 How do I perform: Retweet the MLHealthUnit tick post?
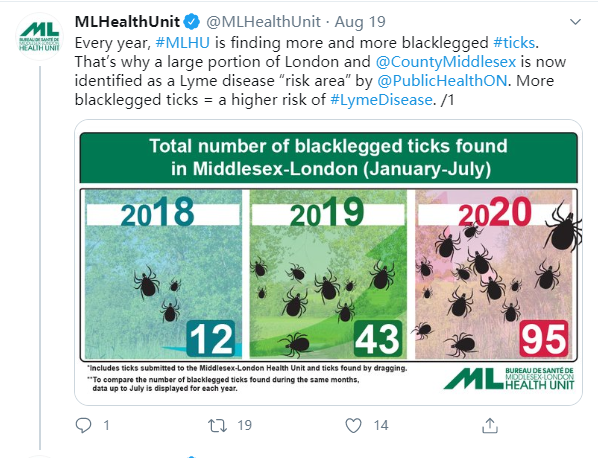(x=217, y=425)
